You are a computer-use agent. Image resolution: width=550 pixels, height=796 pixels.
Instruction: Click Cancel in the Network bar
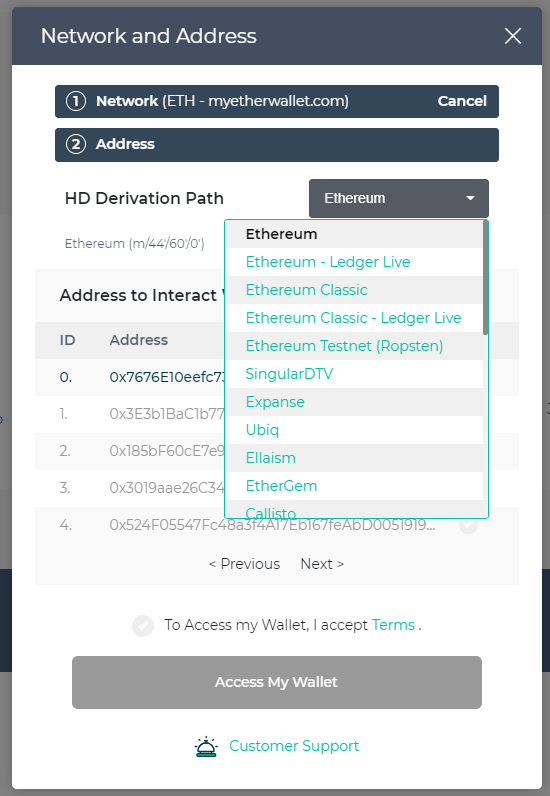462,101
